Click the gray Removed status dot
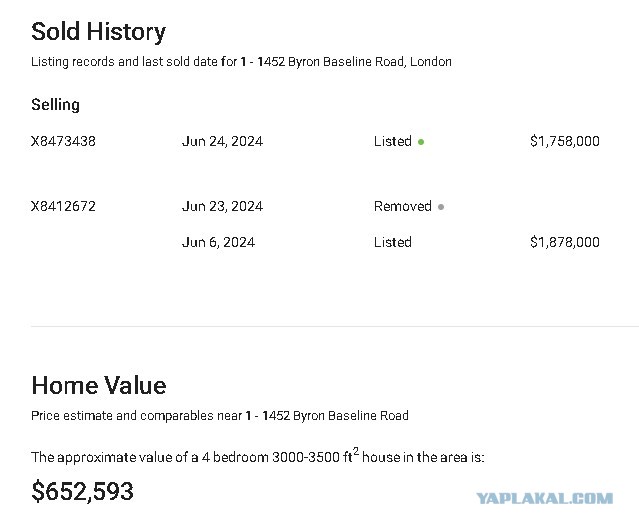This screenshot has width=639, height=528. point(441,207)
